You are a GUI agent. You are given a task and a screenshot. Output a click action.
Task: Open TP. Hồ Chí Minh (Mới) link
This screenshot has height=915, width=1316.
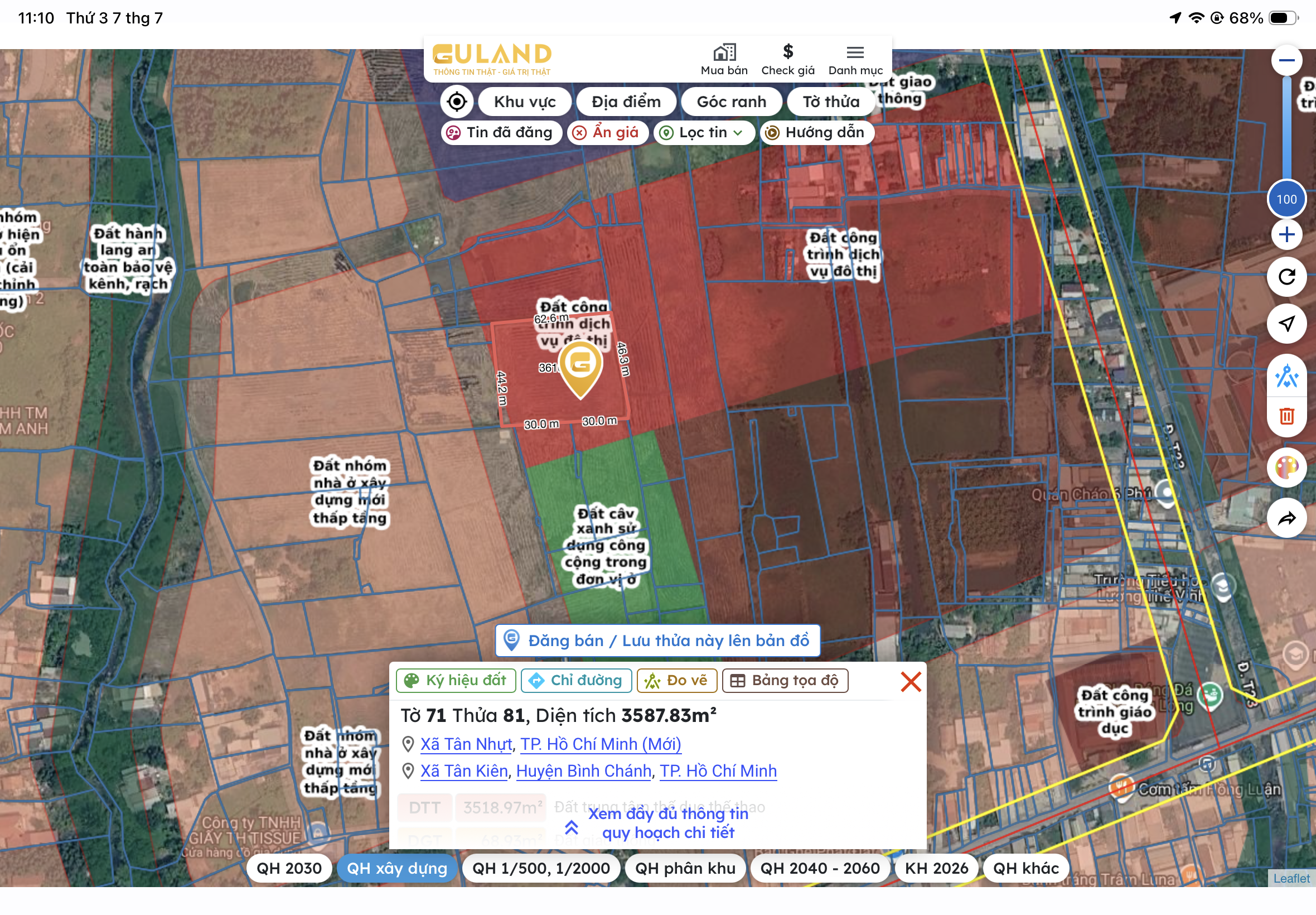[601, 744]
